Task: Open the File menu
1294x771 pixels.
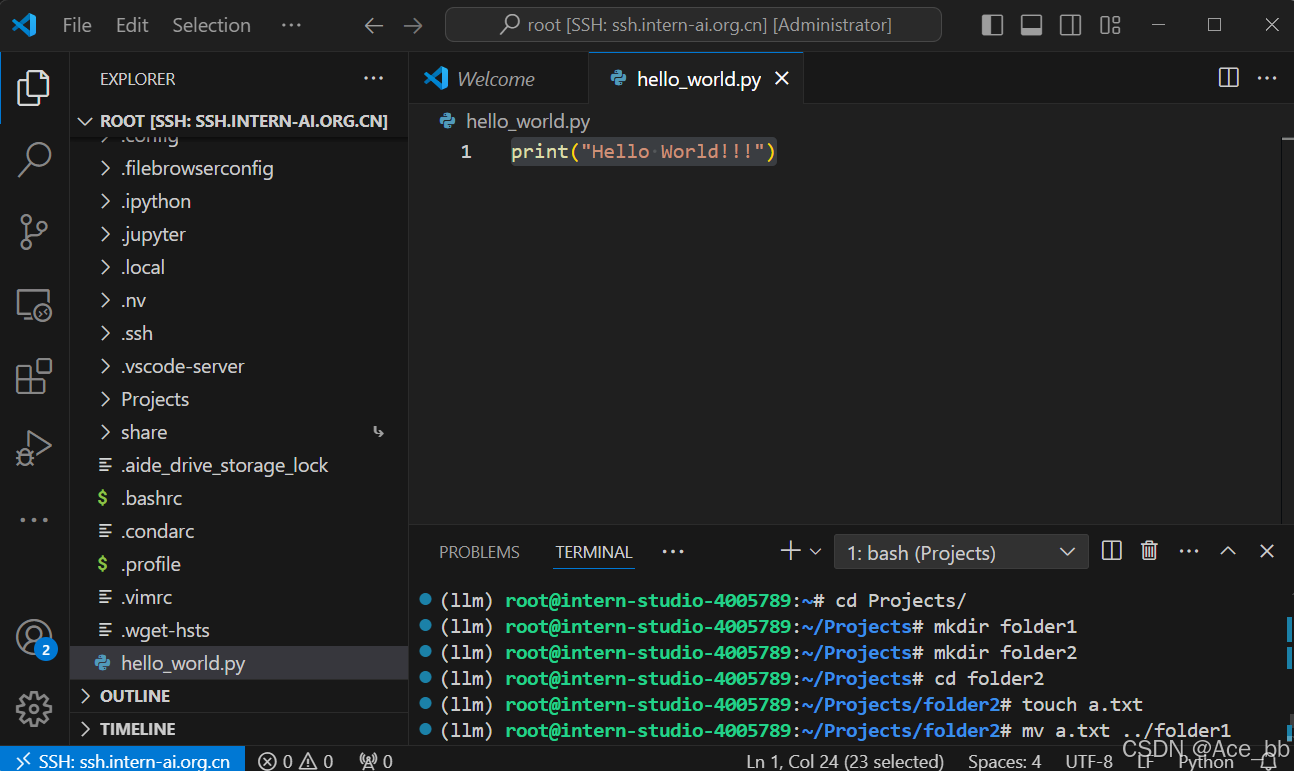Action: 77,25
